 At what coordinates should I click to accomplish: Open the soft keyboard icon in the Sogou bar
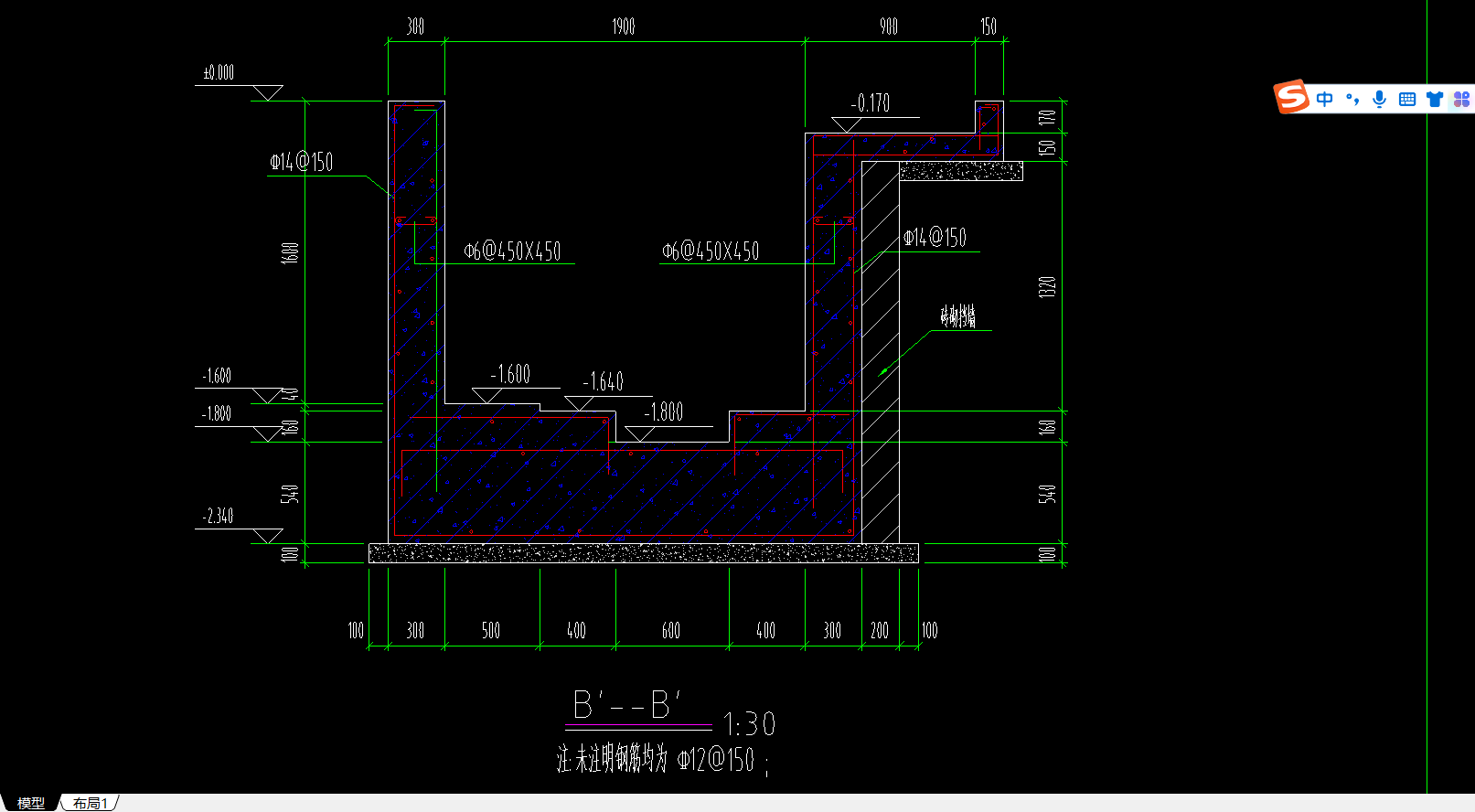click(1407, 99)
